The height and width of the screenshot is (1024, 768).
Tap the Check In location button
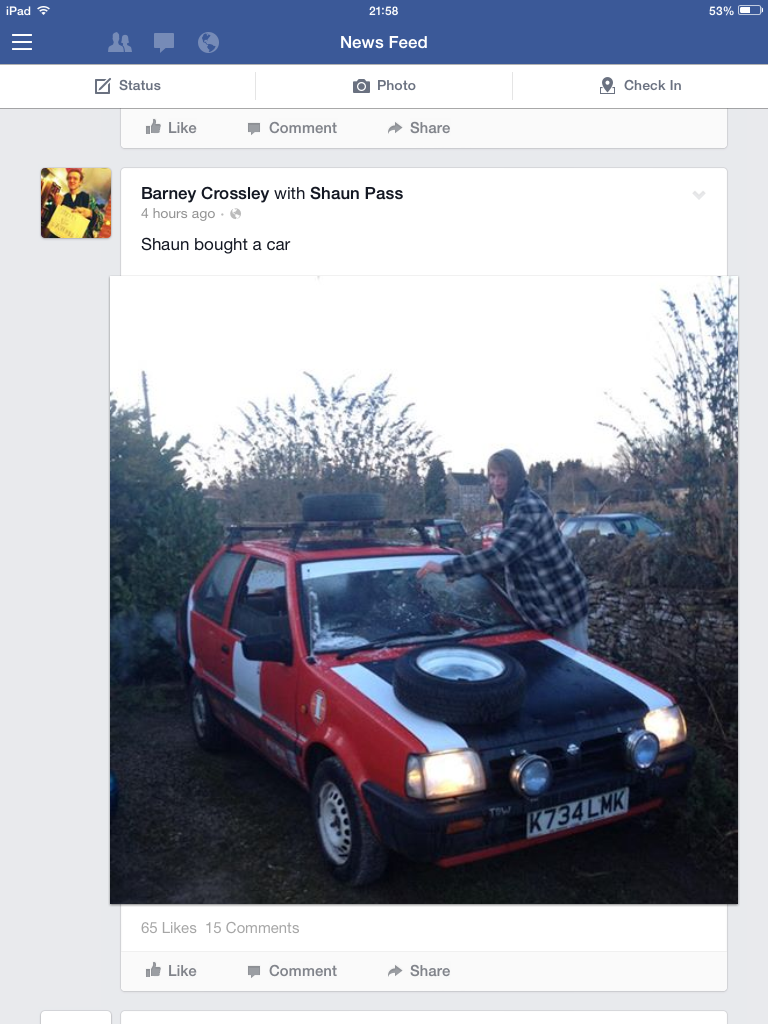[x=640, y=86]
